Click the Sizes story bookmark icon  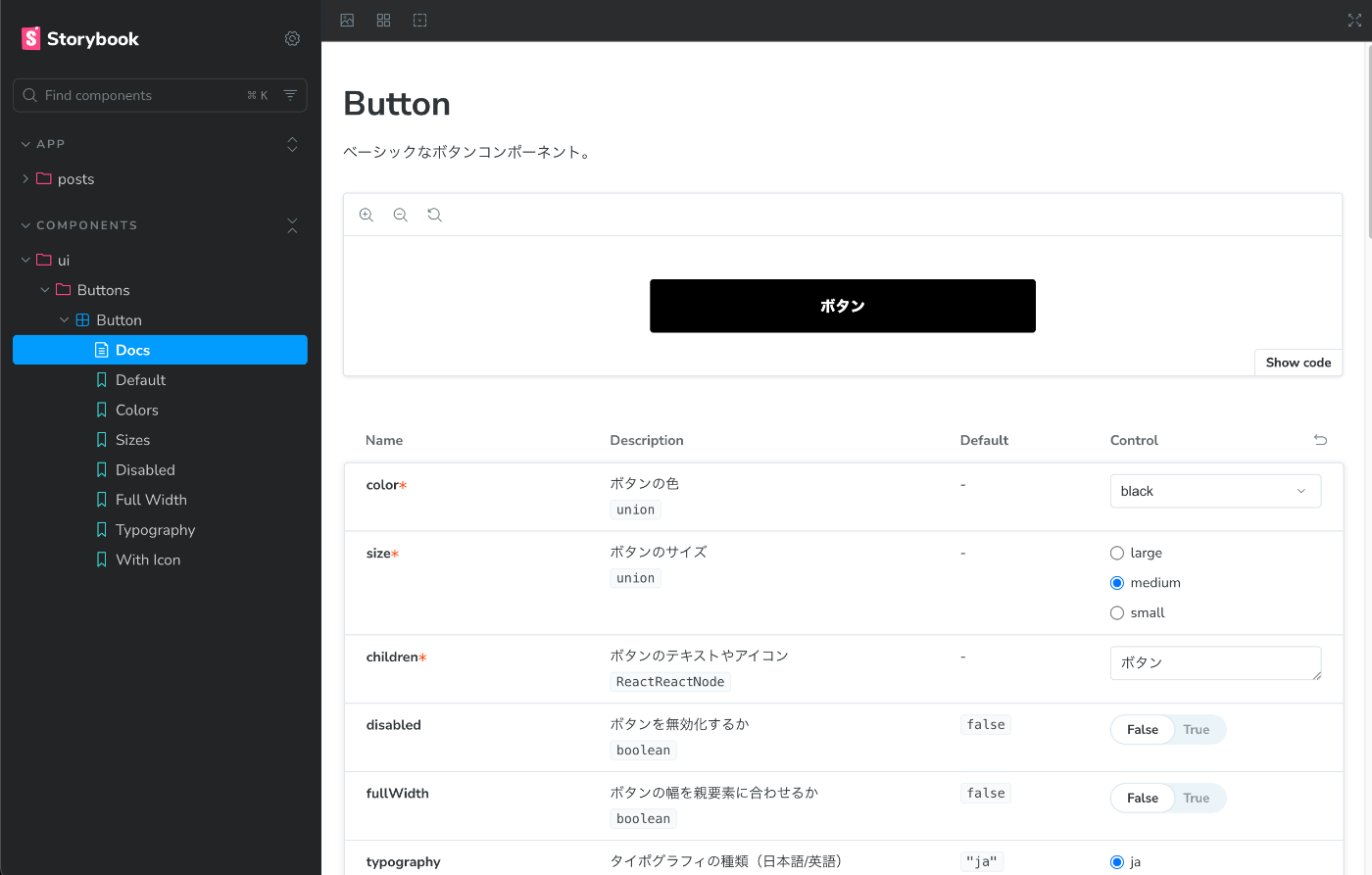(101, 440)
